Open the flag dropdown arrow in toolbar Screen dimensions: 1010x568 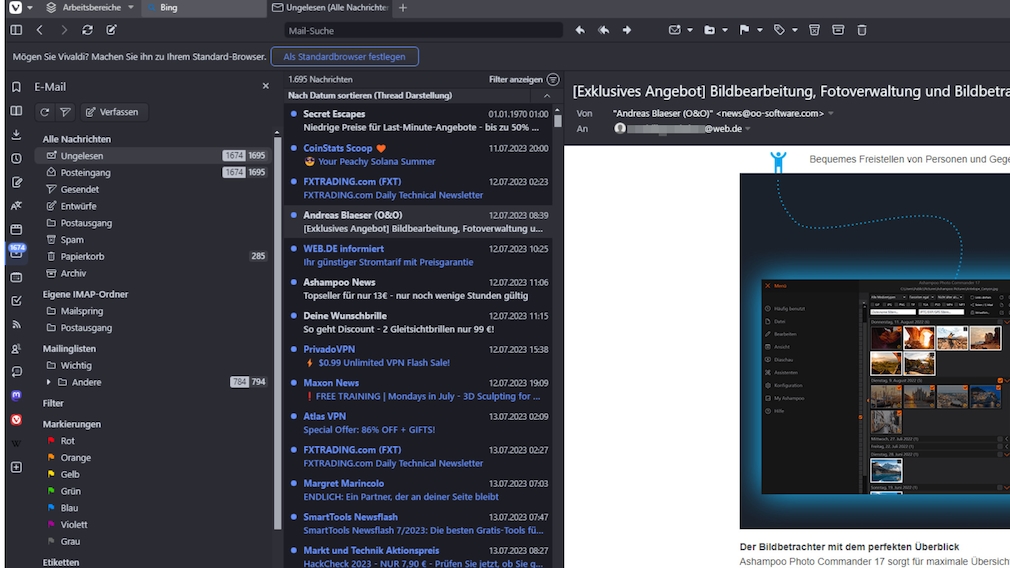tap(759, 30)
